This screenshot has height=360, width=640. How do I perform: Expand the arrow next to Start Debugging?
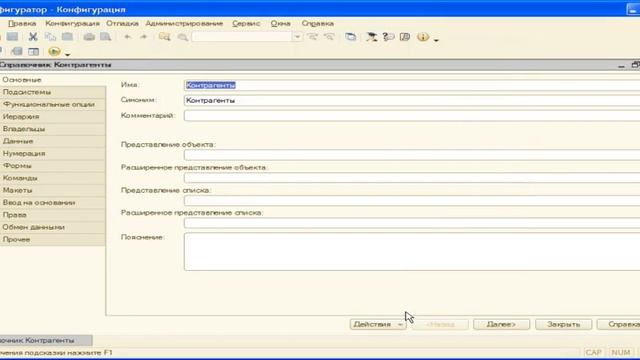click(68, 54)
